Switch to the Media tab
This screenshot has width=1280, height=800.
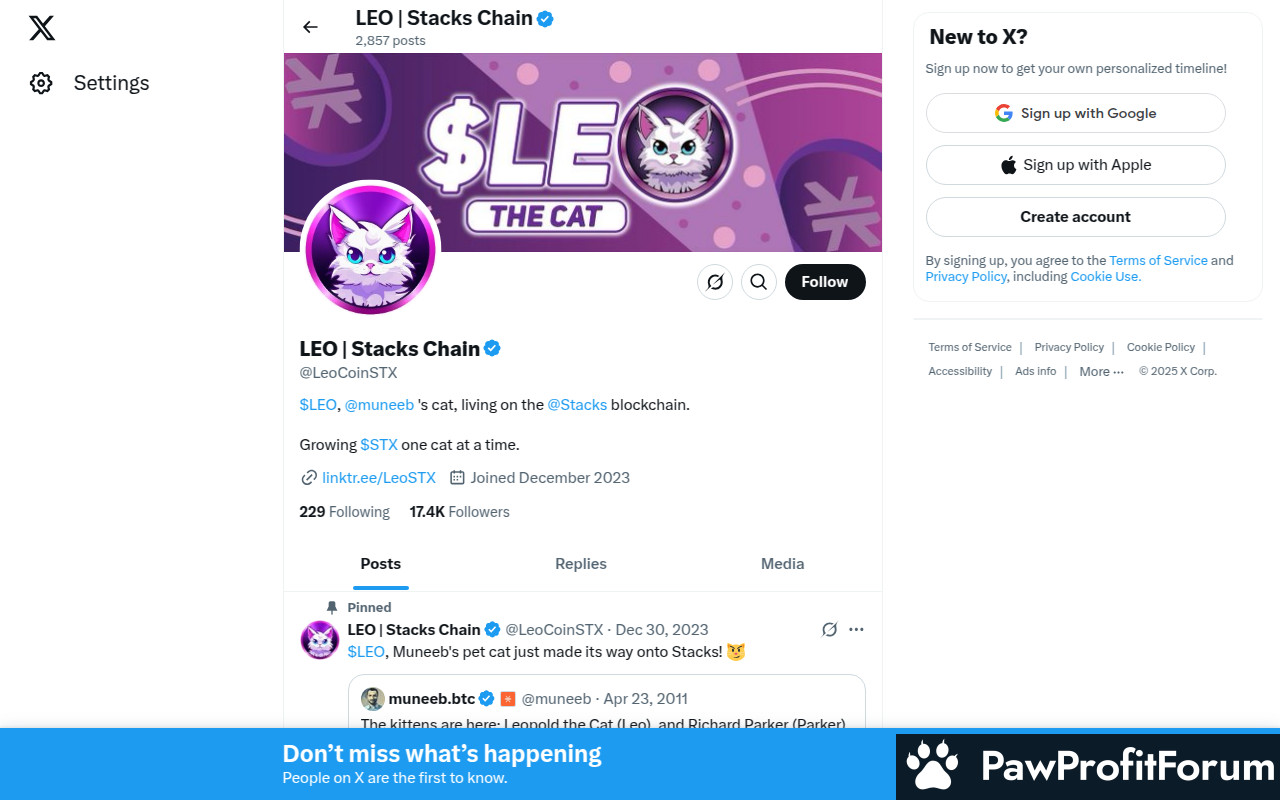point(782,564)
